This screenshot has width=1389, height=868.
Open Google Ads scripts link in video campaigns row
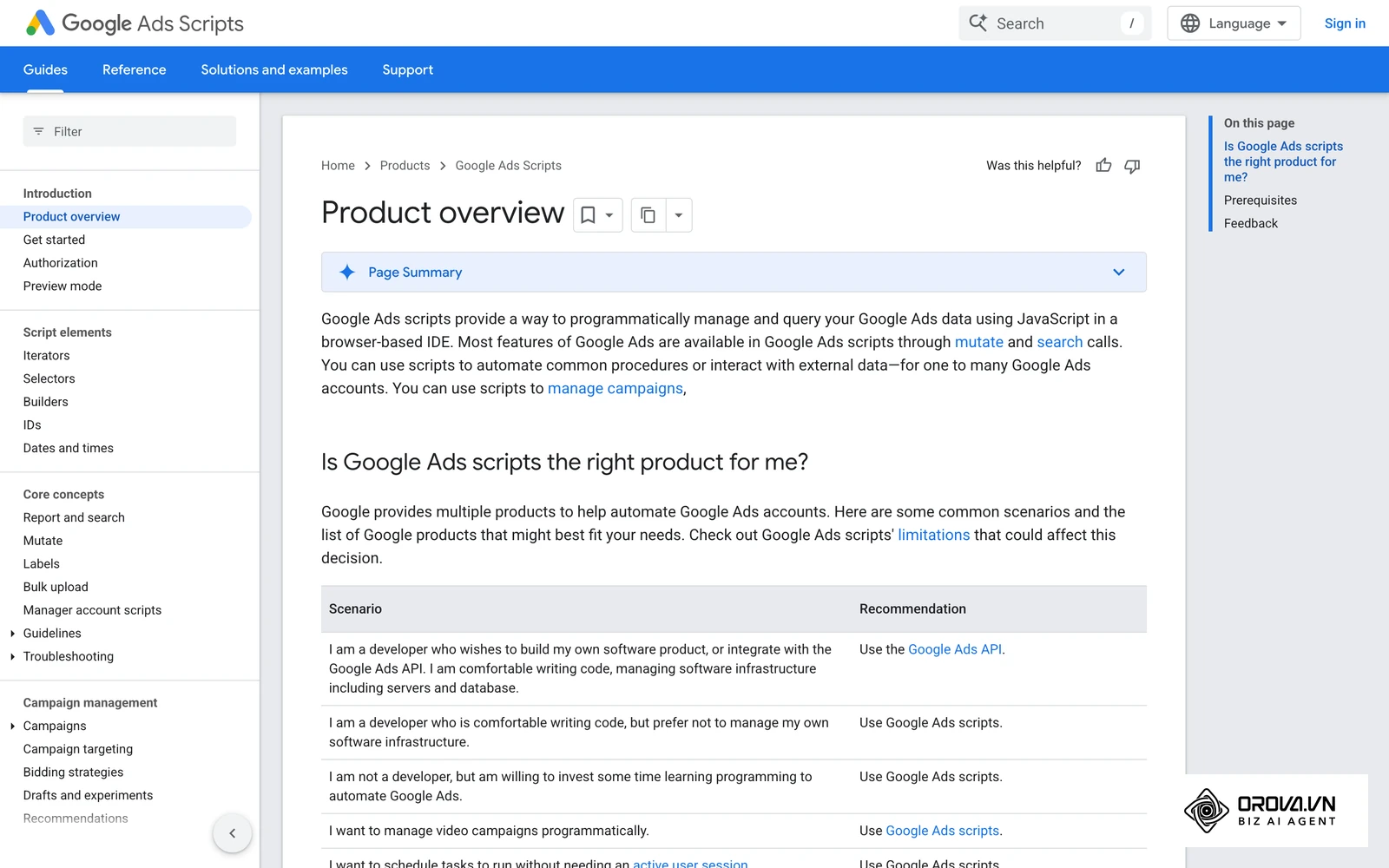click(942, 831)
